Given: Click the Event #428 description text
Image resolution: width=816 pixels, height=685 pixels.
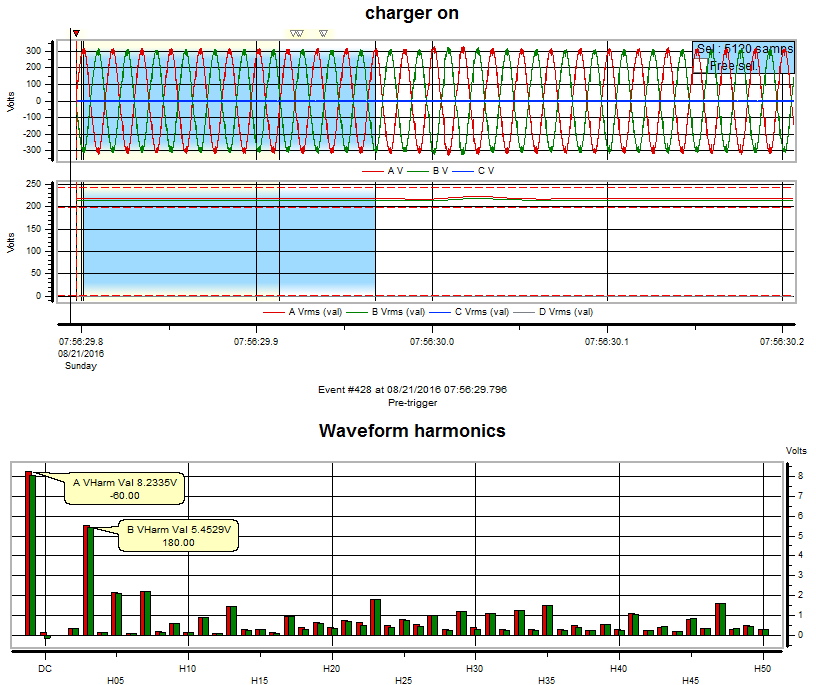Looking at the screenshot, I should (x=412, y=389).
